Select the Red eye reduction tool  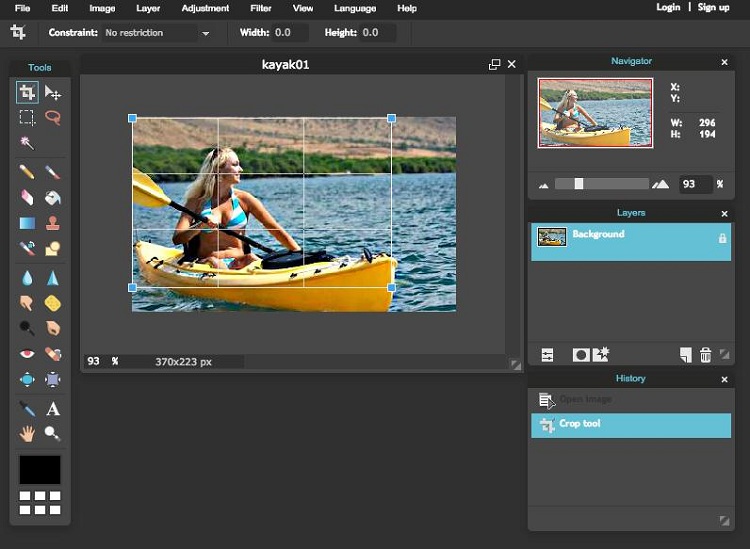pyautogui.click(x=27, y=353)
